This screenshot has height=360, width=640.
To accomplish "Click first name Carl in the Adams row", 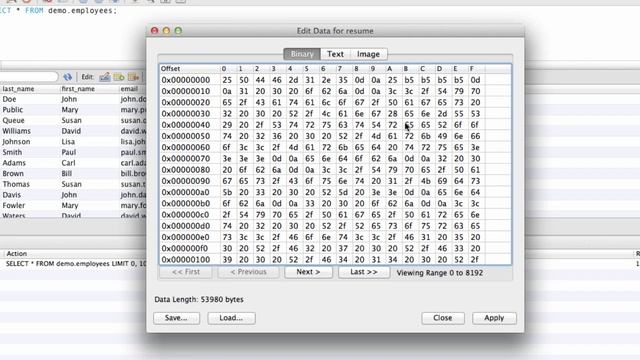I will (x=68, y=163).
